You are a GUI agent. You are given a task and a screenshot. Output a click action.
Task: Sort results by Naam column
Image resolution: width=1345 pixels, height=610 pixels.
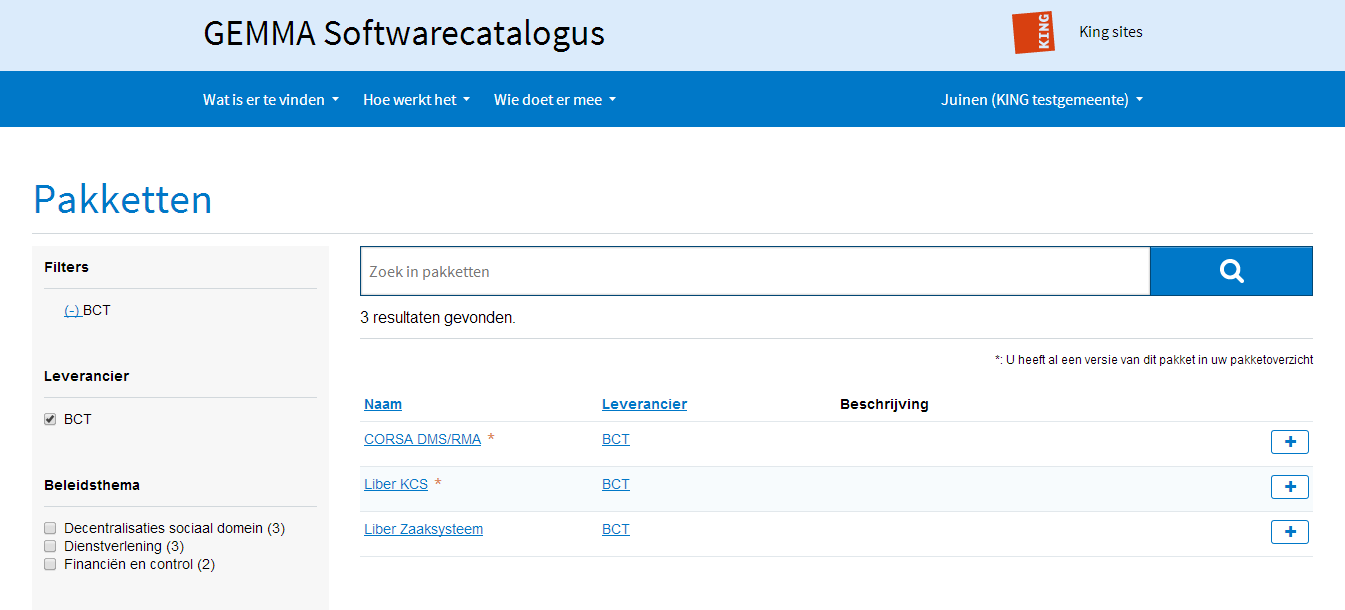(383, 404)
